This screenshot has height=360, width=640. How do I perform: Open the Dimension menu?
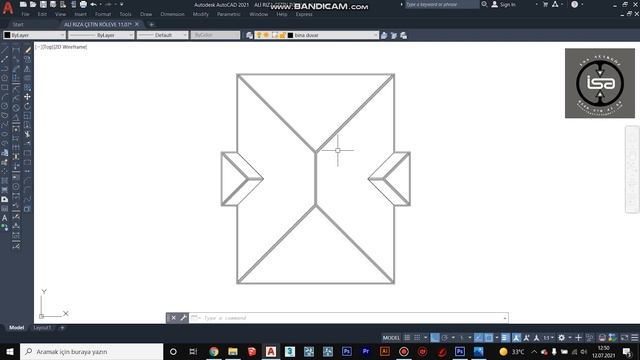click(172, 14)
